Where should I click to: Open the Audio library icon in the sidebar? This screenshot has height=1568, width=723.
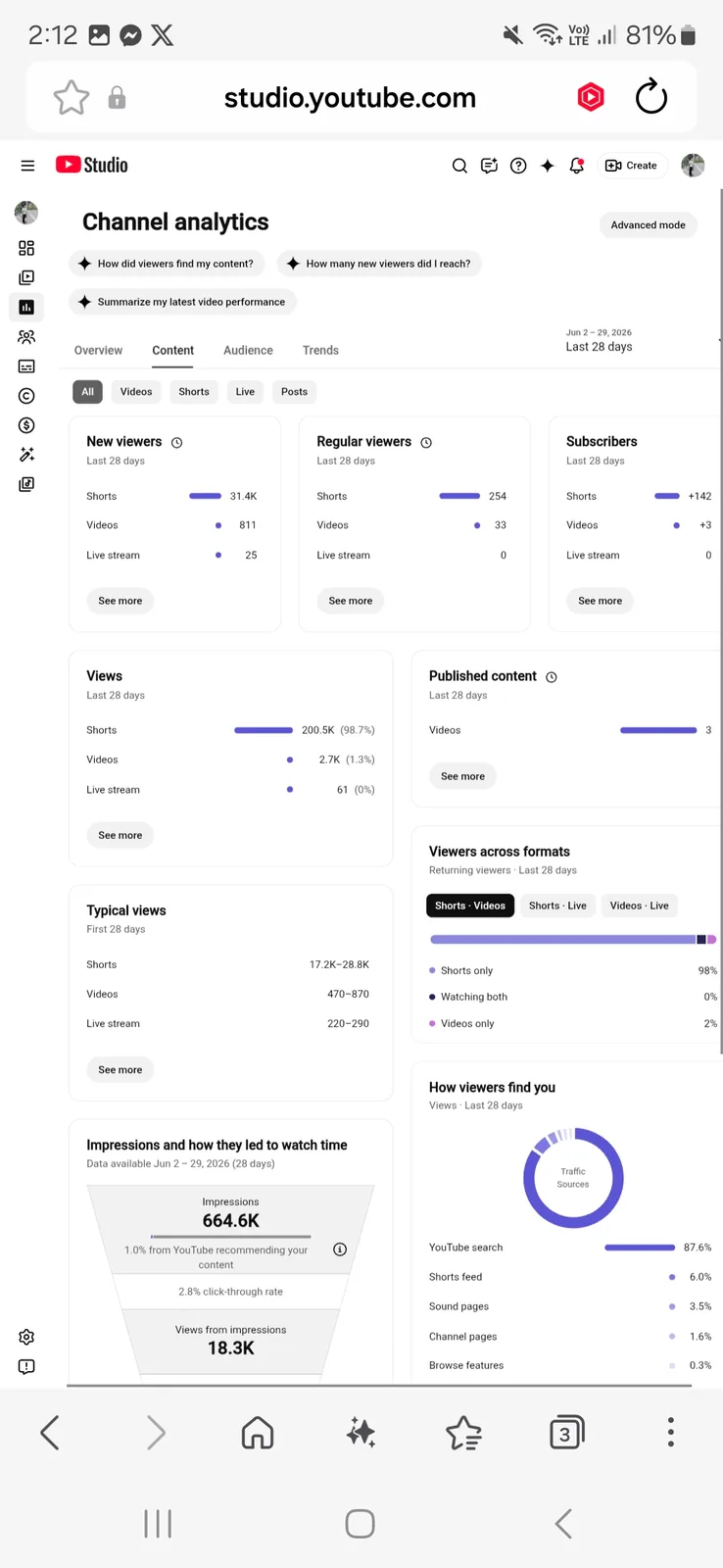point(26,484)
